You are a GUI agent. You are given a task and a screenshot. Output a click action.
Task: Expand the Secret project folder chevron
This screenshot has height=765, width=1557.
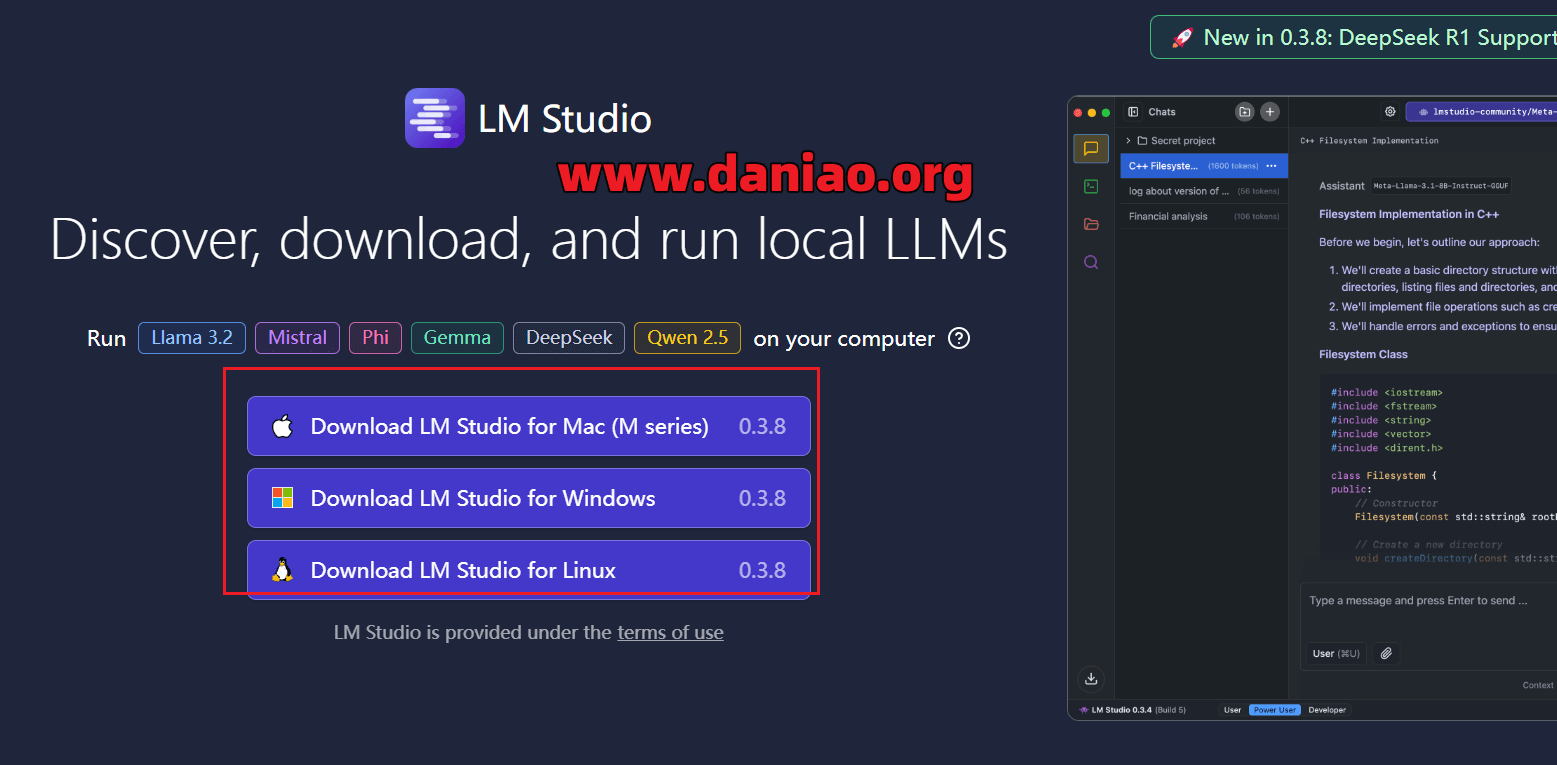coord(1129,141)
